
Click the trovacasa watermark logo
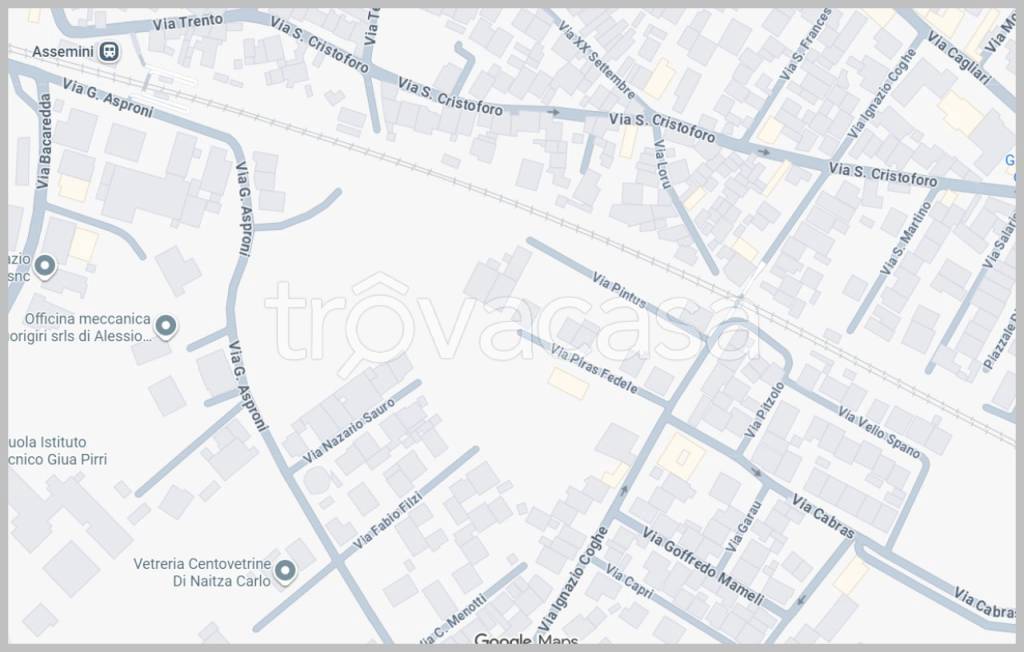pyautogui.click(x=512, y=320)
